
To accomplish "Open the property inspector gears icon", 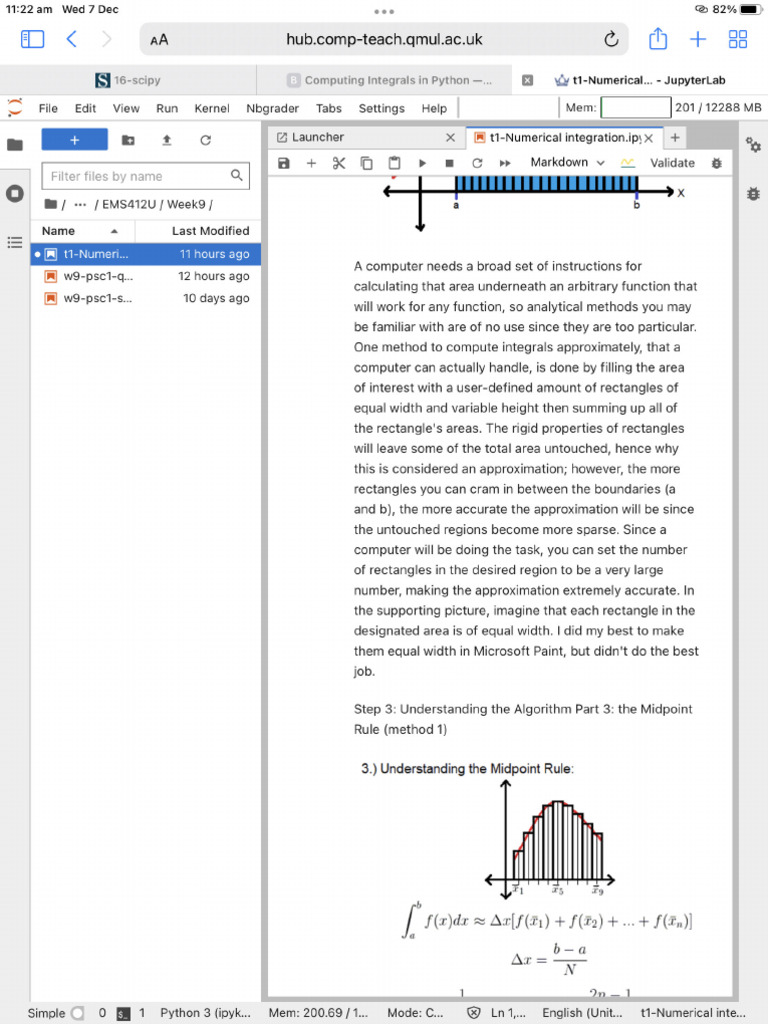I will click(753, 145).
